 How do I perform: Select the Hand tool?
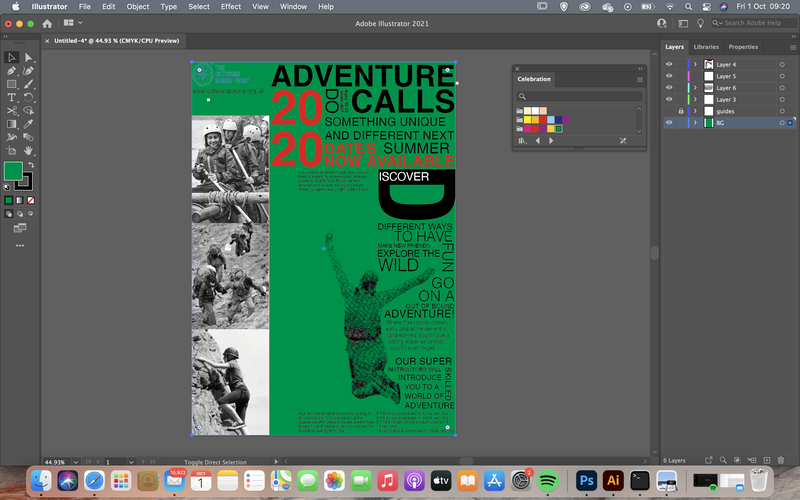pos(29,151)
